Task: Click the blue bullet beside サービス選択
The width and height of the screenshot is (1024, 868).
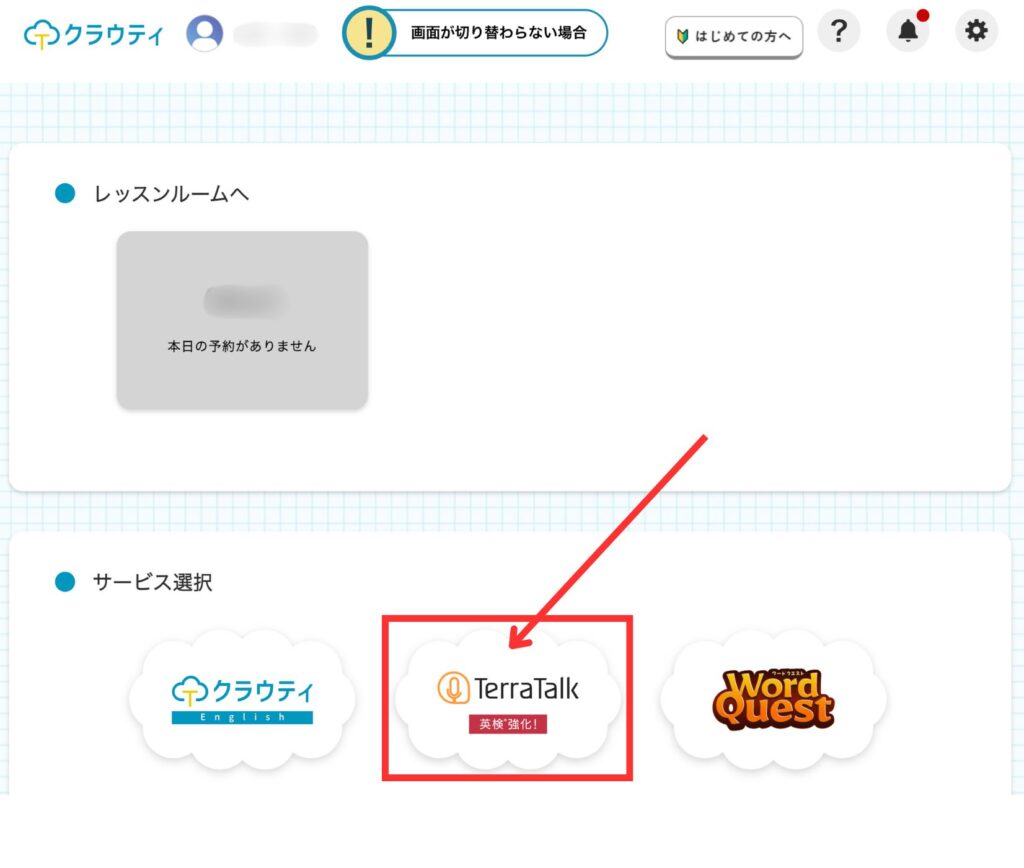Action: click(65, 581)
